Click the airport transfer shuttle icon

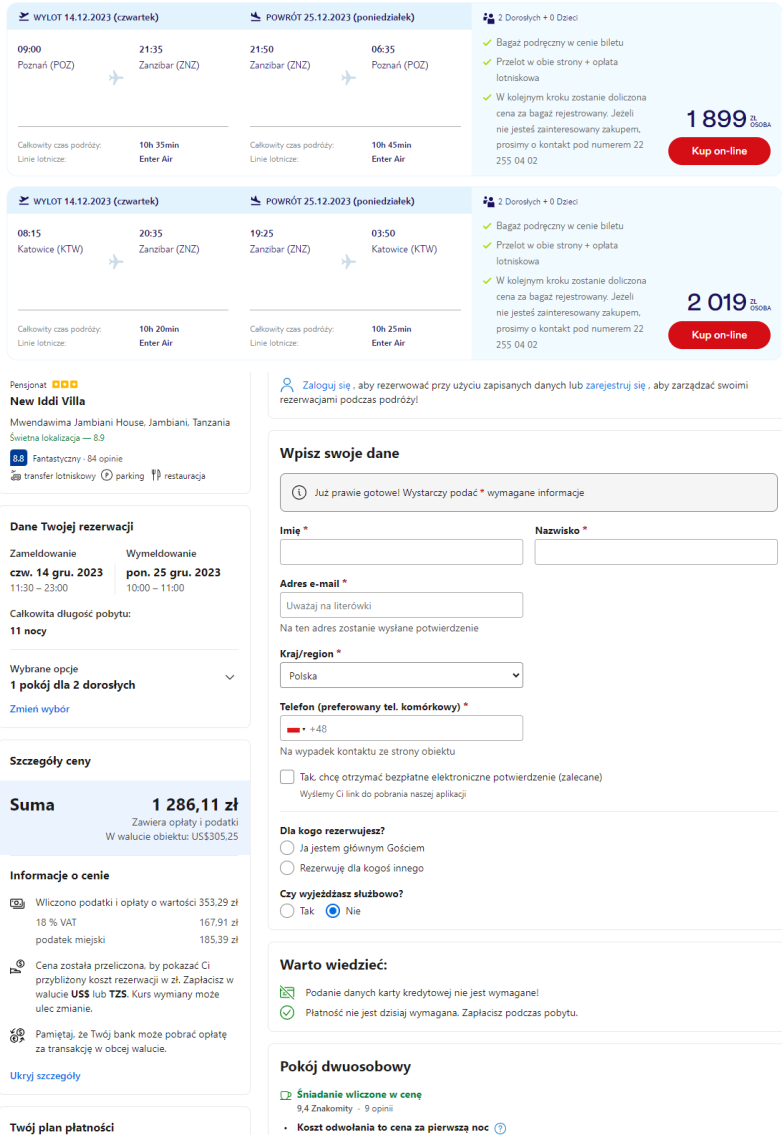pyautogui.click(x=16, y=476)
